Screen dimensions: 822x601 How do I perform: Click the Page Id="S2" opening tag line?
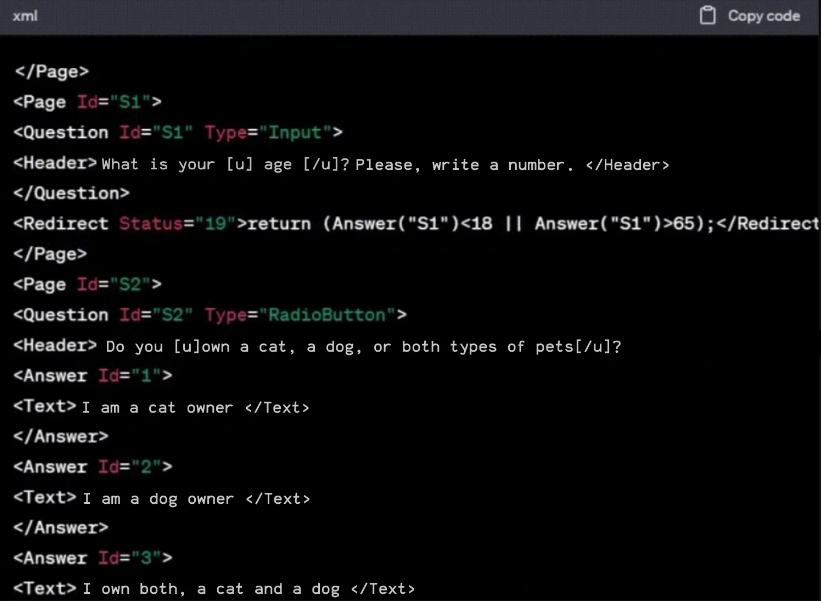point(88,284)
